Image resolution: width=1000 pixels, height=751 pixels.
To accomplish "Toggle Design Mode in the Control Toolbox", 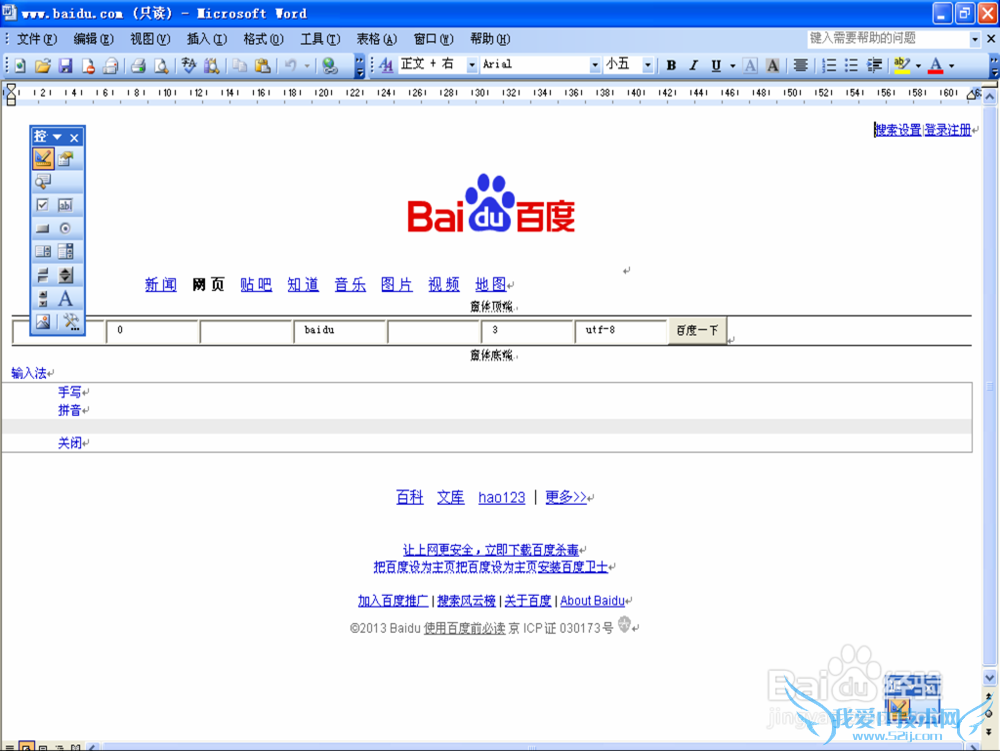I will point(43,158).
